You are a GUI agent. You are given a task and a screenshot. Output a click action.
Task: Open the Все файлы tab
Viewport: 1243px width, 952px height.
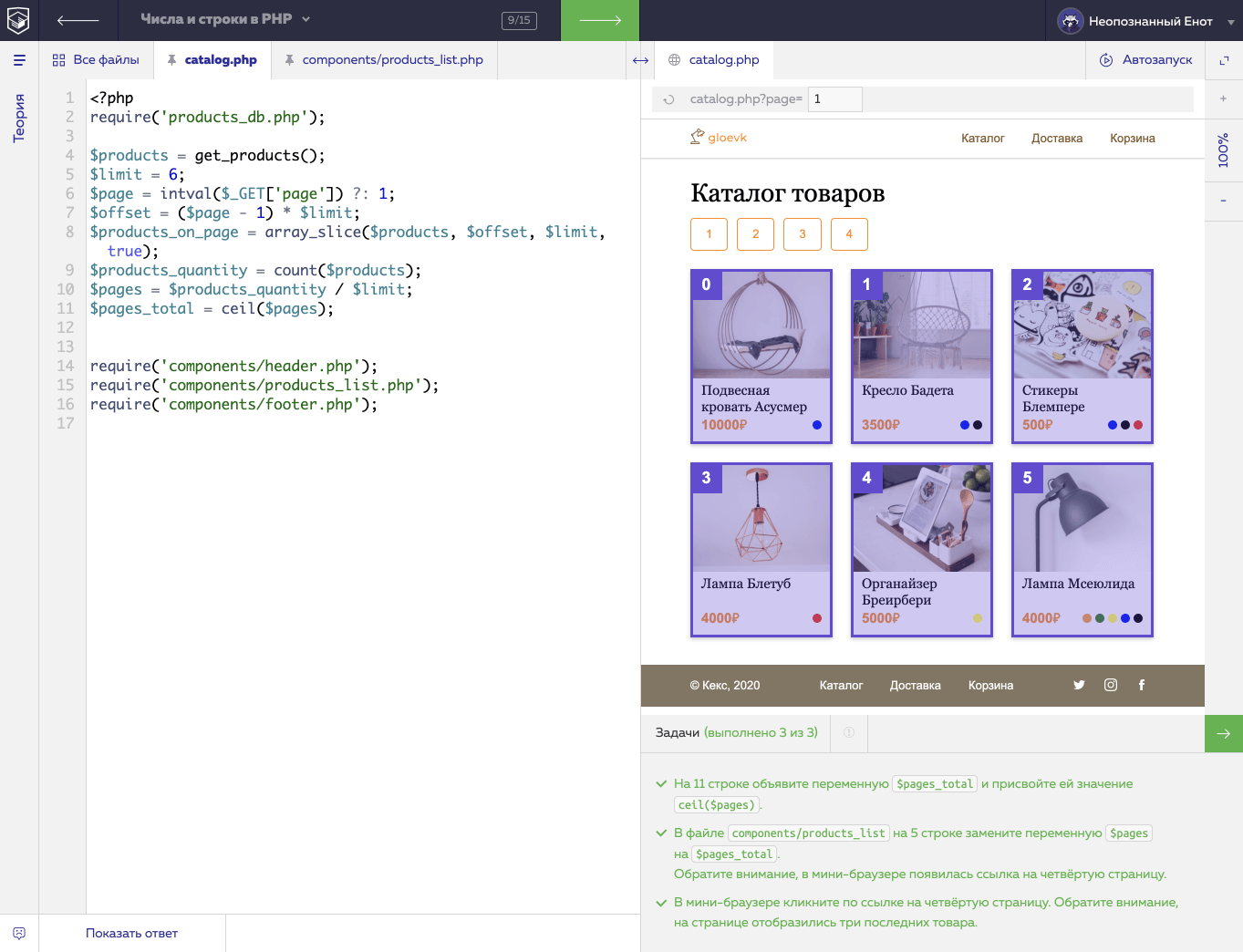coord(96,60)
